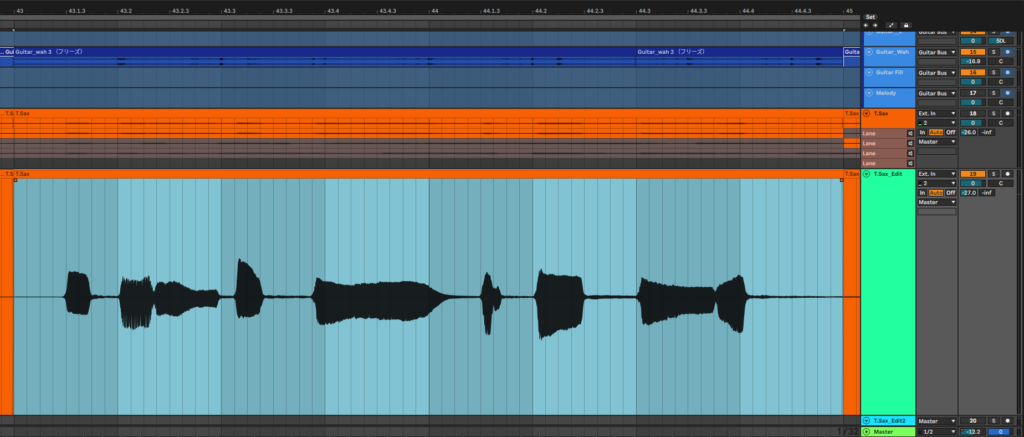Open T.Sax_Edit2 Master output dropdown
The width and height of the screenshot is (1024, 437).
pyautogui.click(x=938, y=421)
